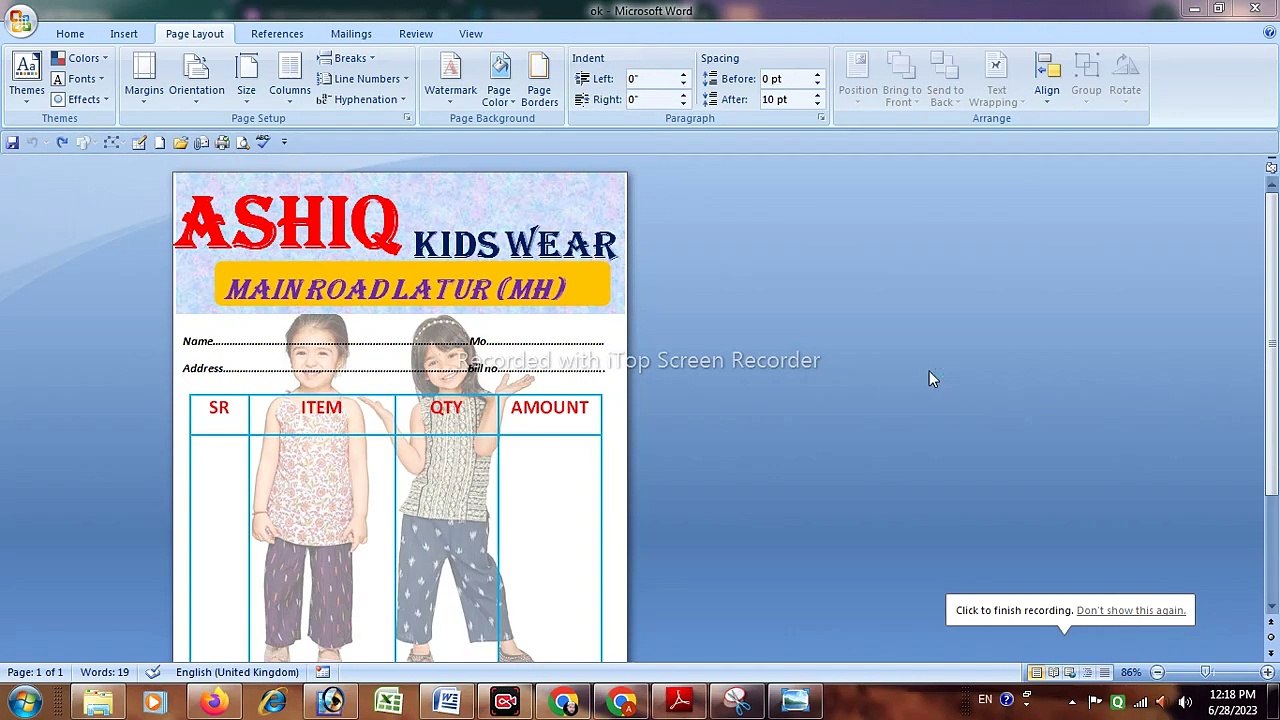
Task: Open Excel from the taskbar
Action: (x=389, y=701)
